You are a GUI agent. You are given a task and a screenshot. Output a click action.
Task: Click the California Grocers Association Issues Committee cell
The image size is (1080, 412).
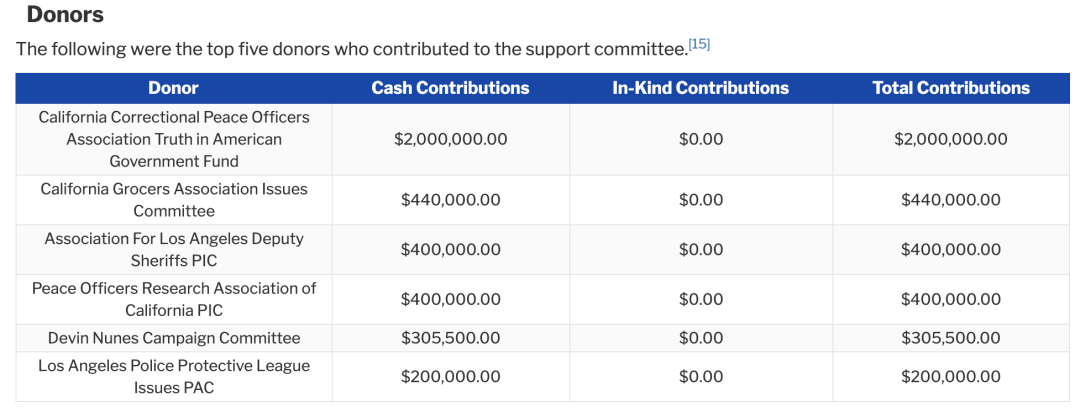[174, 200]
